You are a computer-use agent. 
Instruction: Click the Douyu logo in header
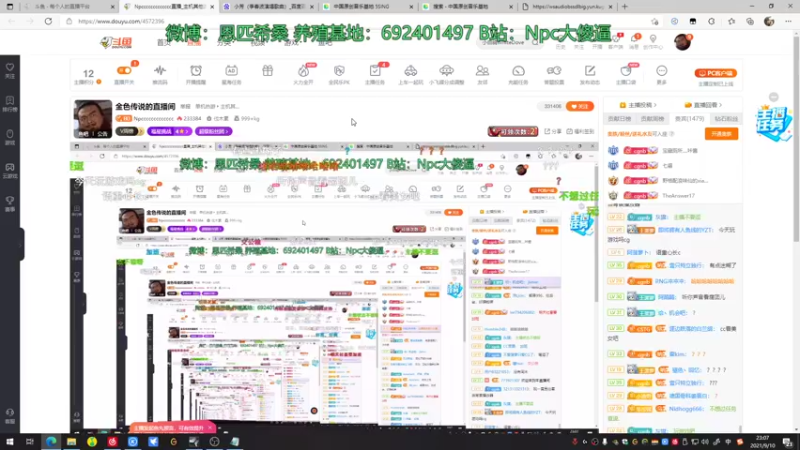pyautogui.click(x=117, y=42)
